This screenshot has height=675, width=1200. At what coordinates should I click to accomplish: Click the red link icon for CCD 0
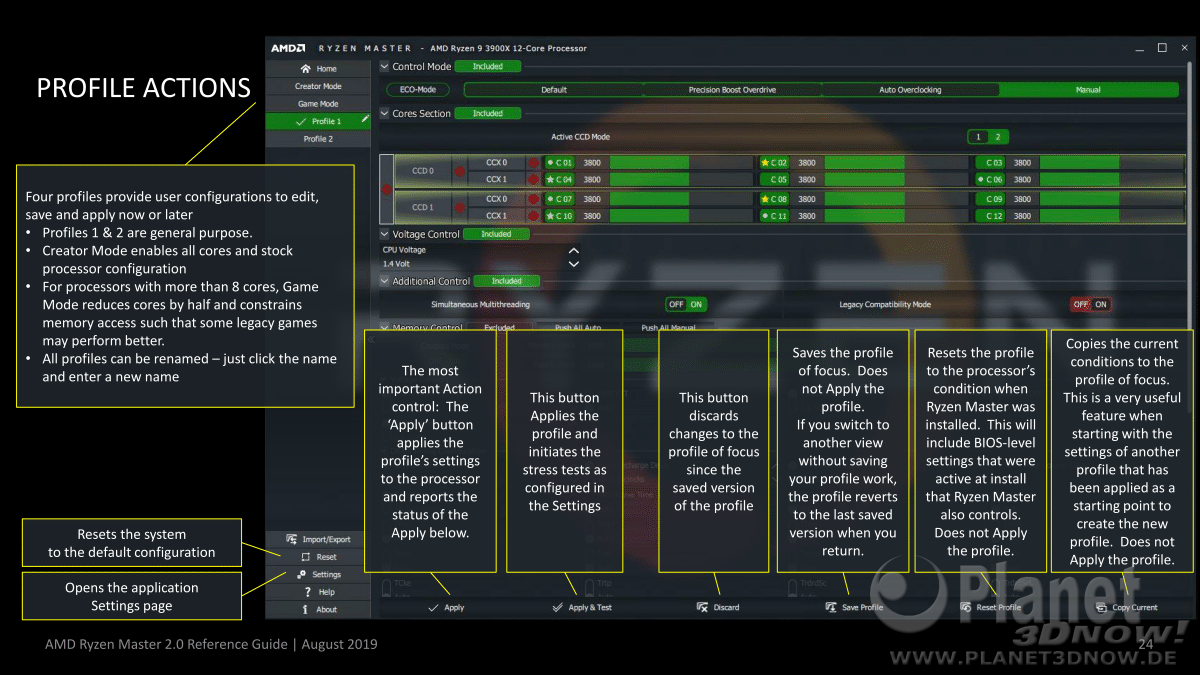pos(461,171)
